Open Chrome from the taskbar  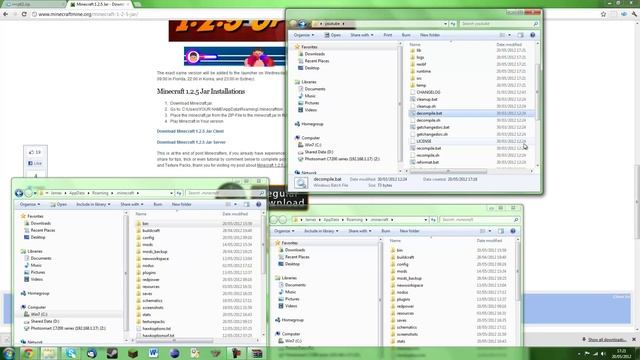28,353
